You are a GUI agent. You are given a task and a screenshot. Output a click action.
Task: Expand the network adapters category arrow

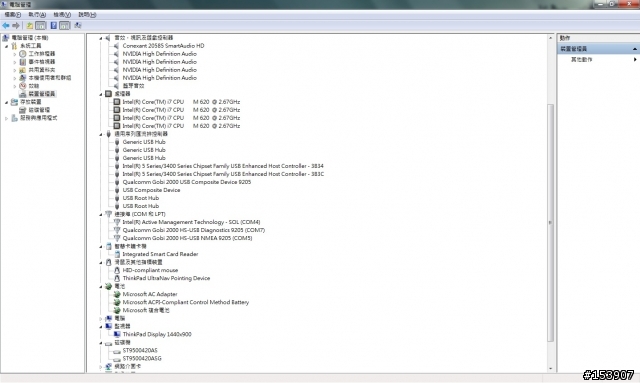point(101,367)
